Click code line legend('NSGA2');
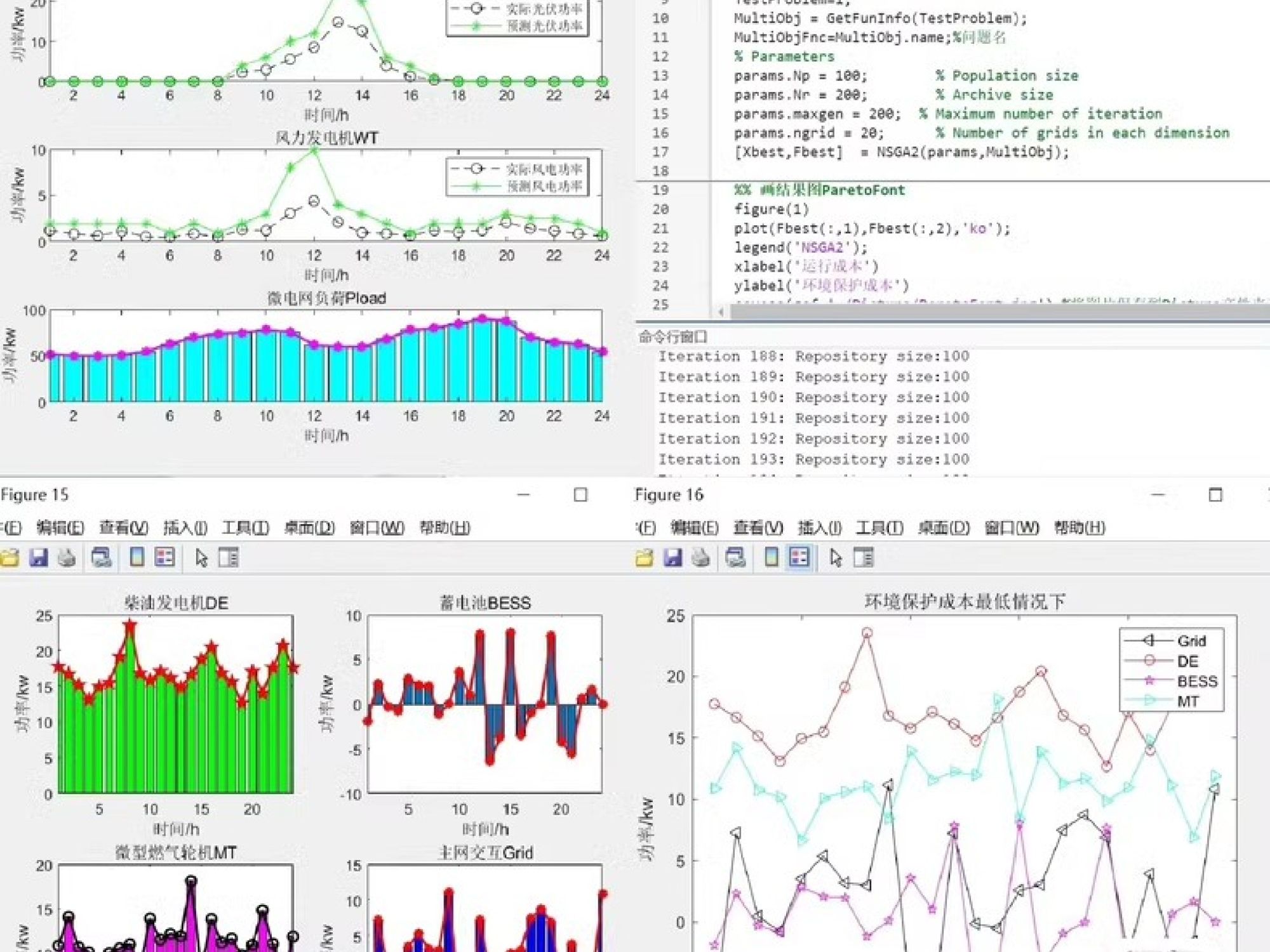 point(801,248)
